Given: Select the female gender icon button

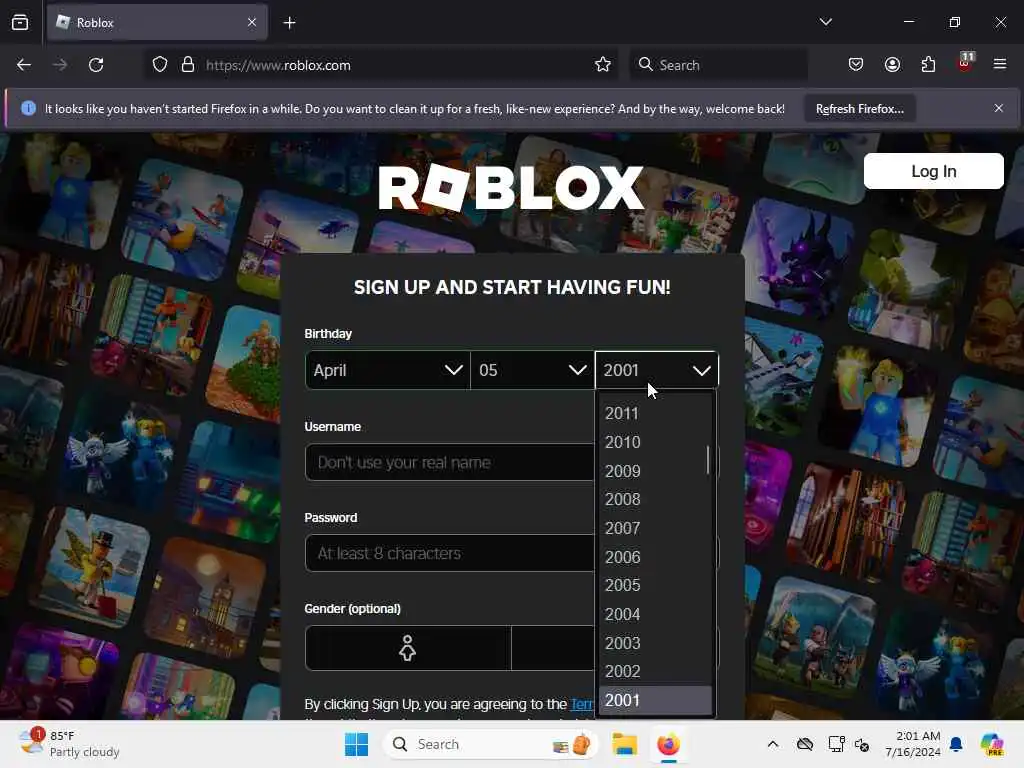Looking at the screenshot, I should (x=408, y=648).
